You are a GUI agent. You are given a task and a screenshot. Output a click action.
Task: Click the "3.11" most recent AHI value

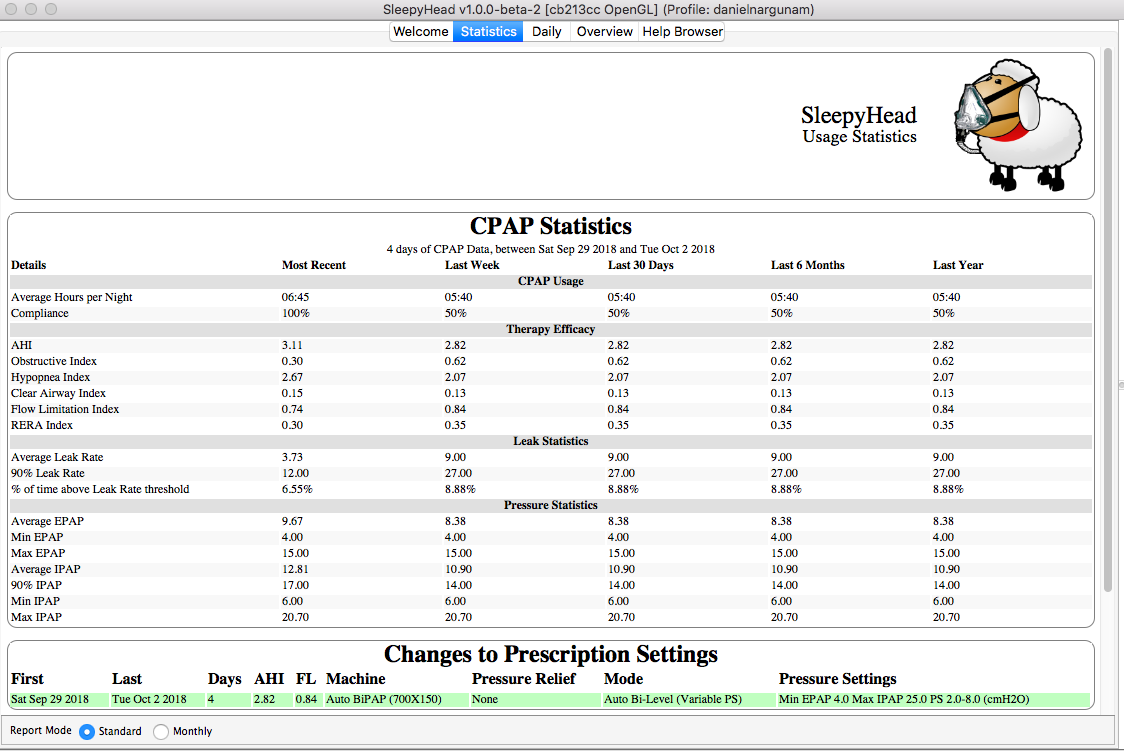coord(292,345)
